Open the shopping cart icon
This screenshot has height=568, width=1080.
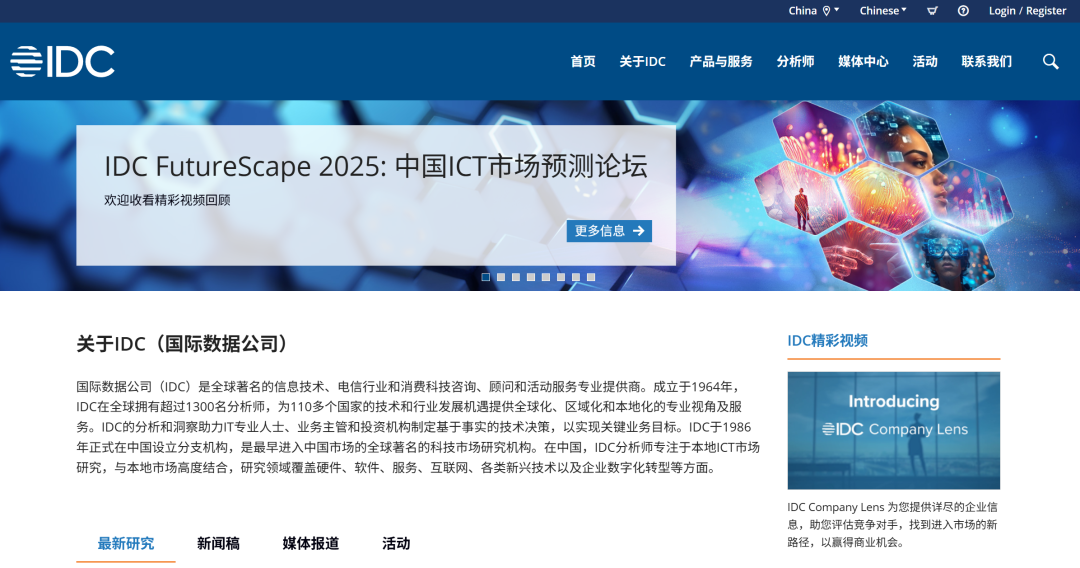tap(932, 10)
